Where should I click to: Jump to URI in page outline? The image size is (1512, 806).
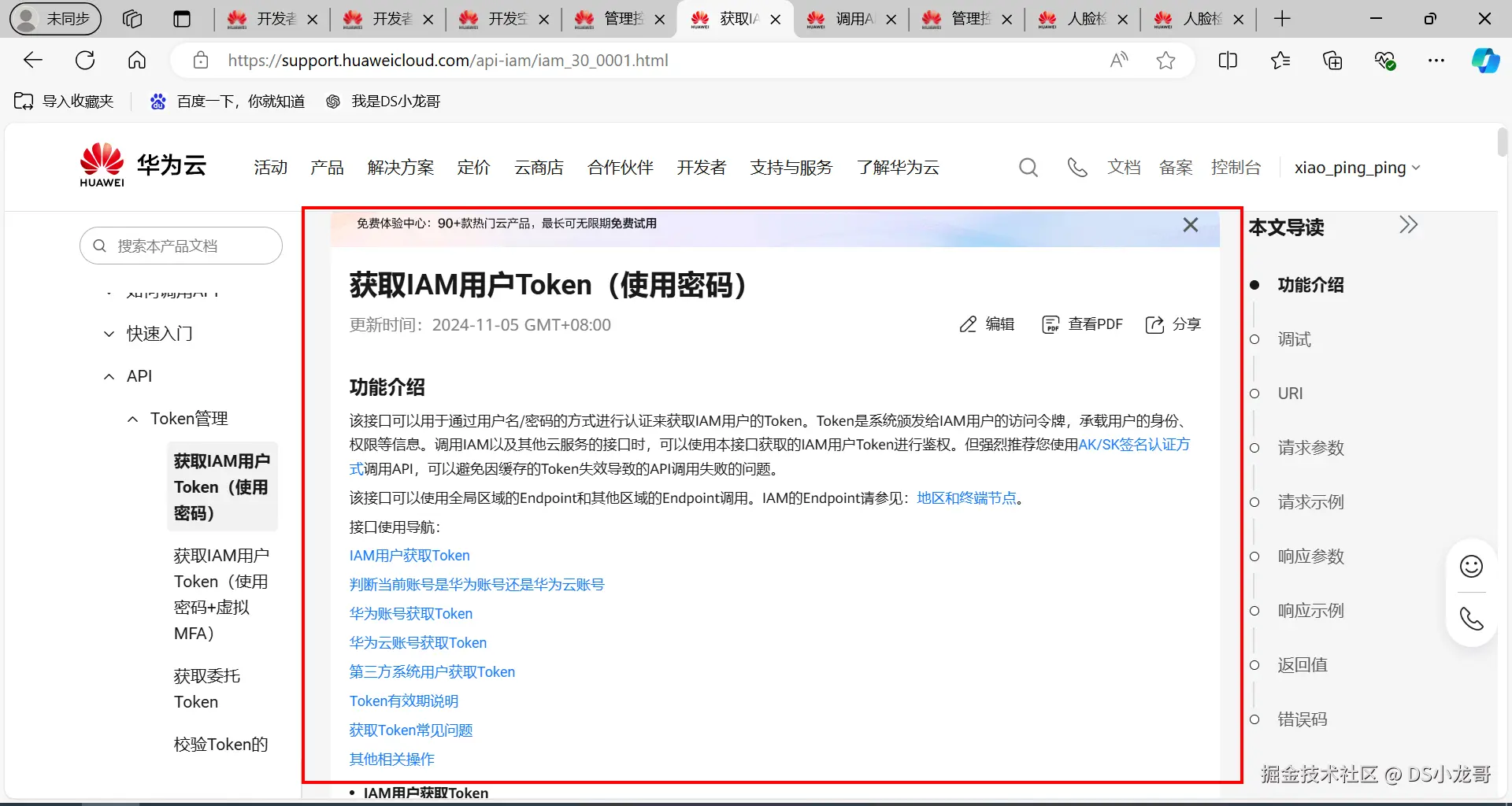coord(1290,394)
